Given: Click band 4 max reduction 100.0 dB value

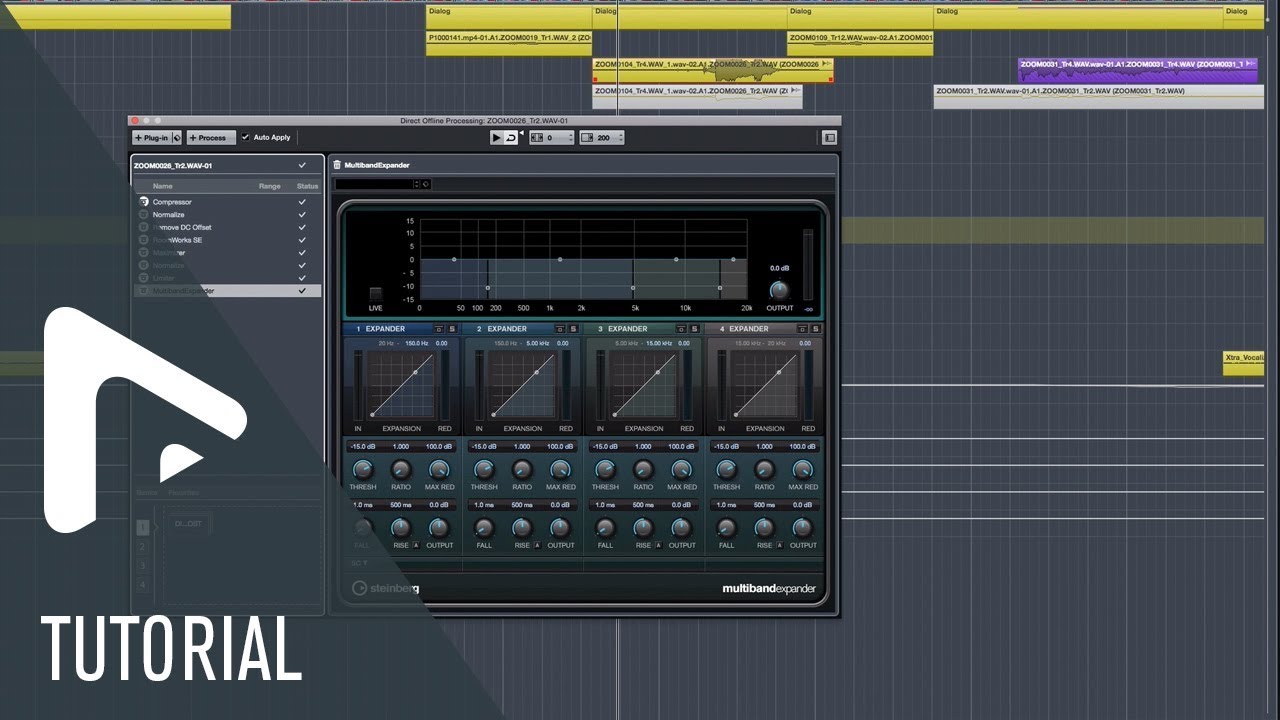Looking at the screenshot, I should click(803, 447).
